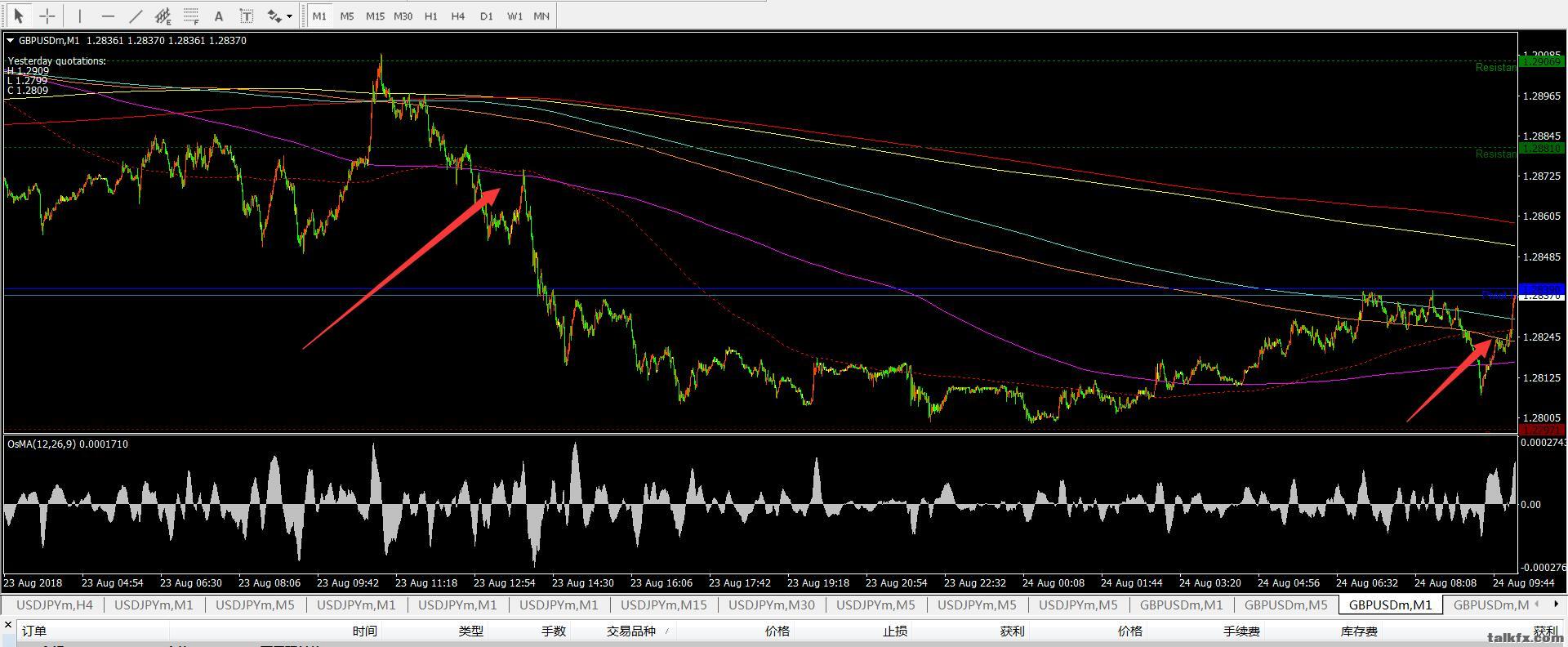This screenshot has height=647, width=1568.
Task: Select the Fibonacci retracement tool
Action: coord(191,16)
